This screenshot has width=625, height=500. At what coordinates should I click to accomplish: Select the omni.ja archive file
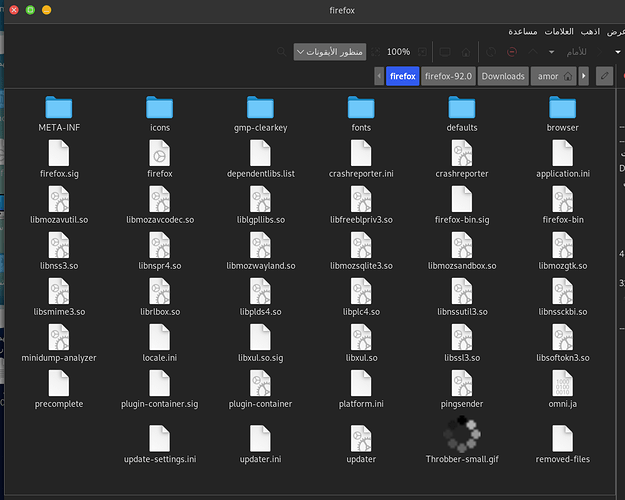(x=561, y=384)
